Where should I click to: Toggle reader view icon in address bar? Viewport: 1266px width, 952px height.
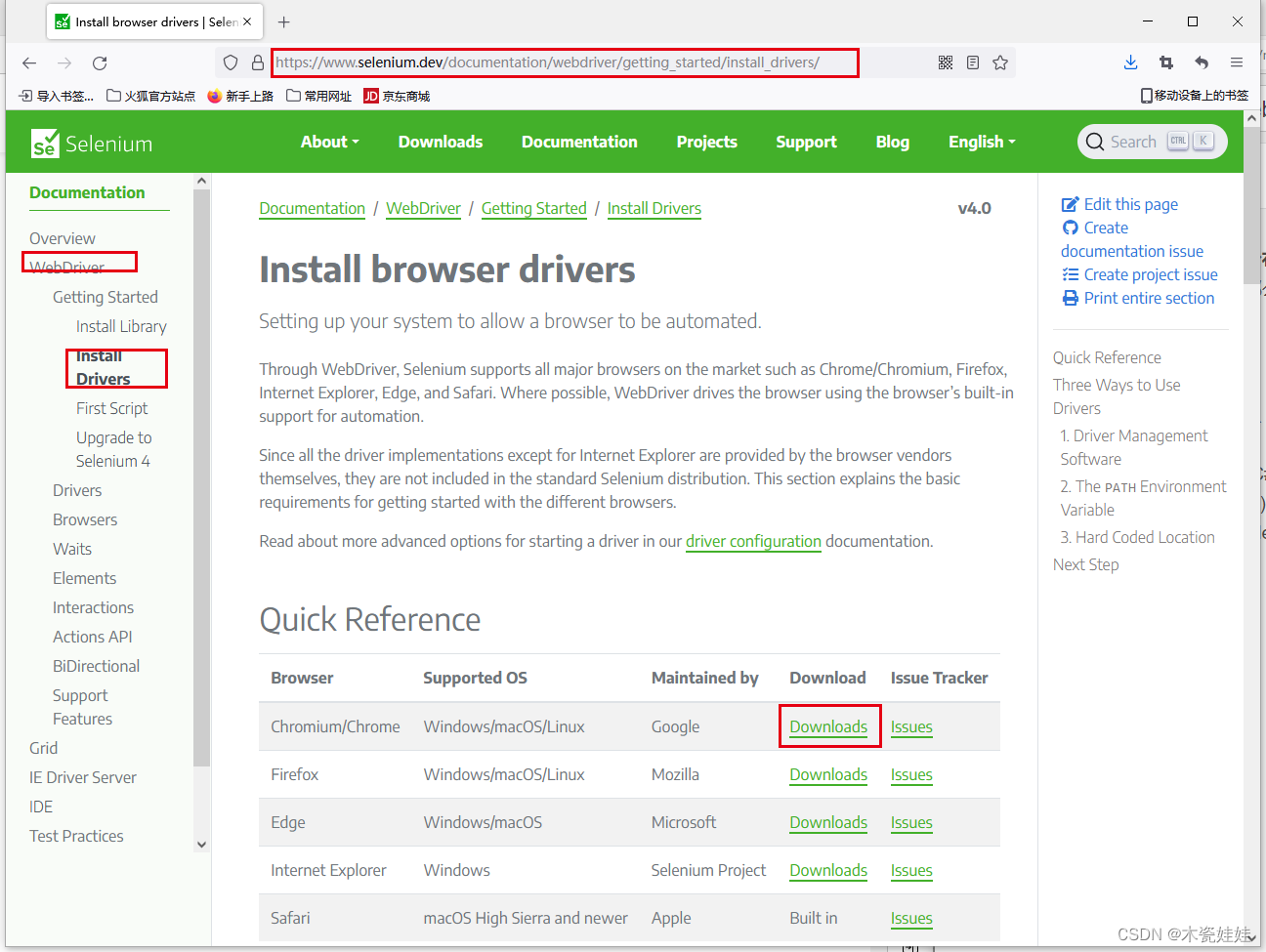tap(973, 62)
